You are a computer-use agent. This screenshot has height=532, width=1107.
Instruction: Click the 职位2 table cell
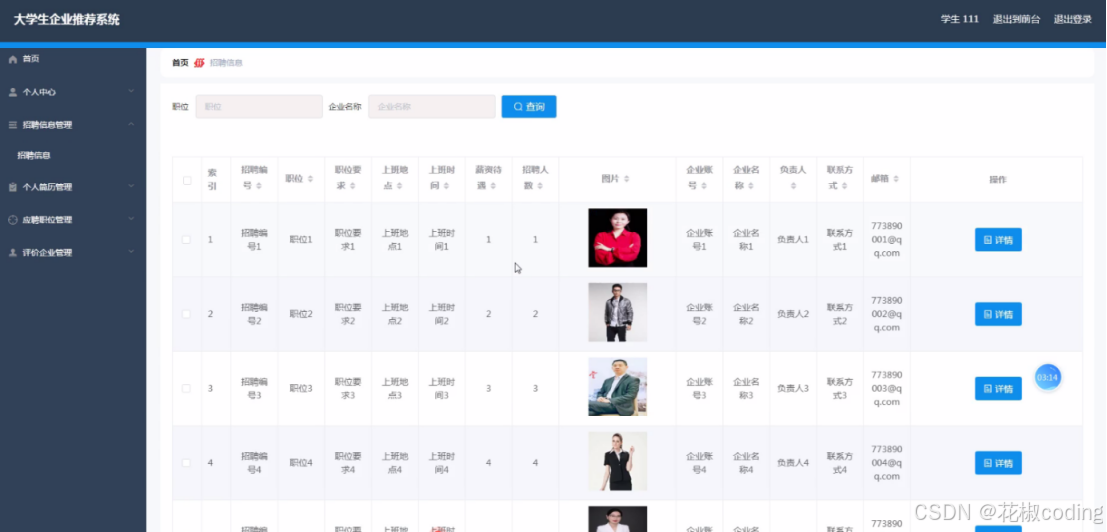[301, 314]
